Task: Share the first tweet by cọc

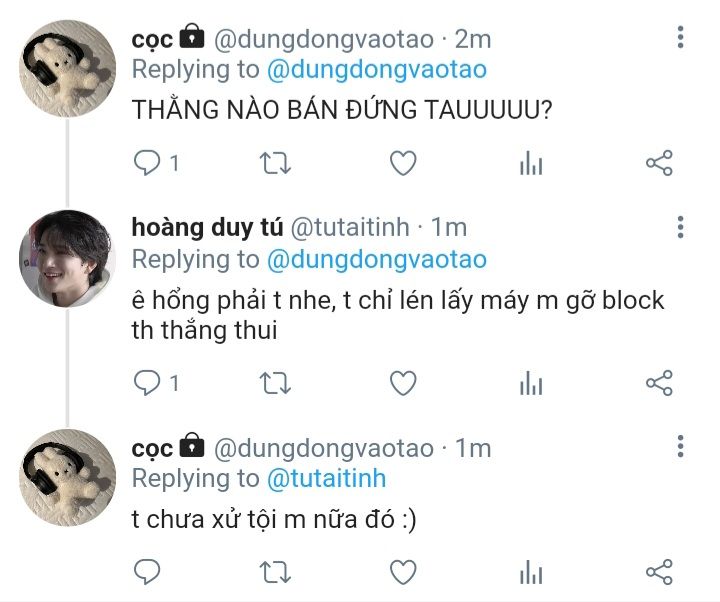Action: coord(659,163)
